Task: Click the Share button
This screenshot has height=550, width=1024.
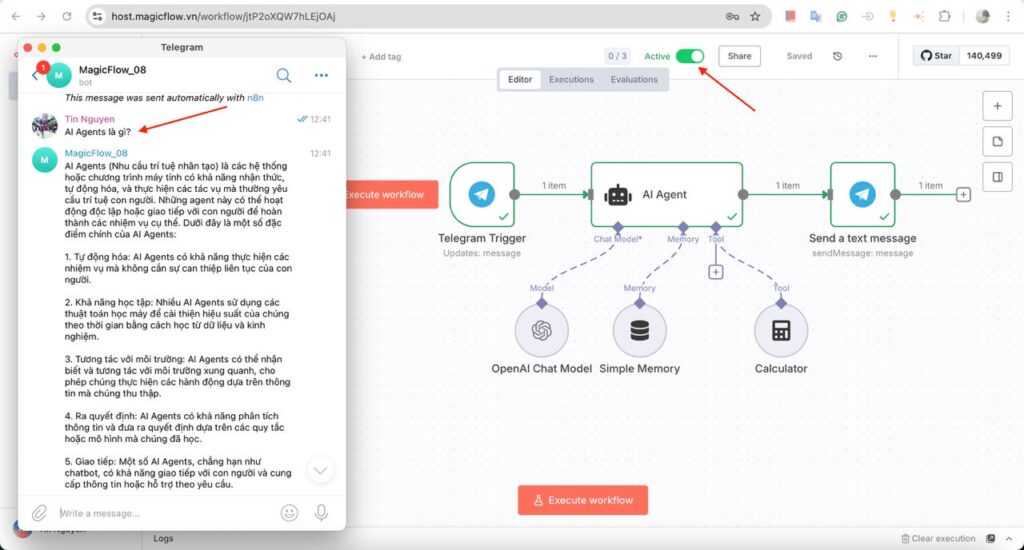Action: 739,56
